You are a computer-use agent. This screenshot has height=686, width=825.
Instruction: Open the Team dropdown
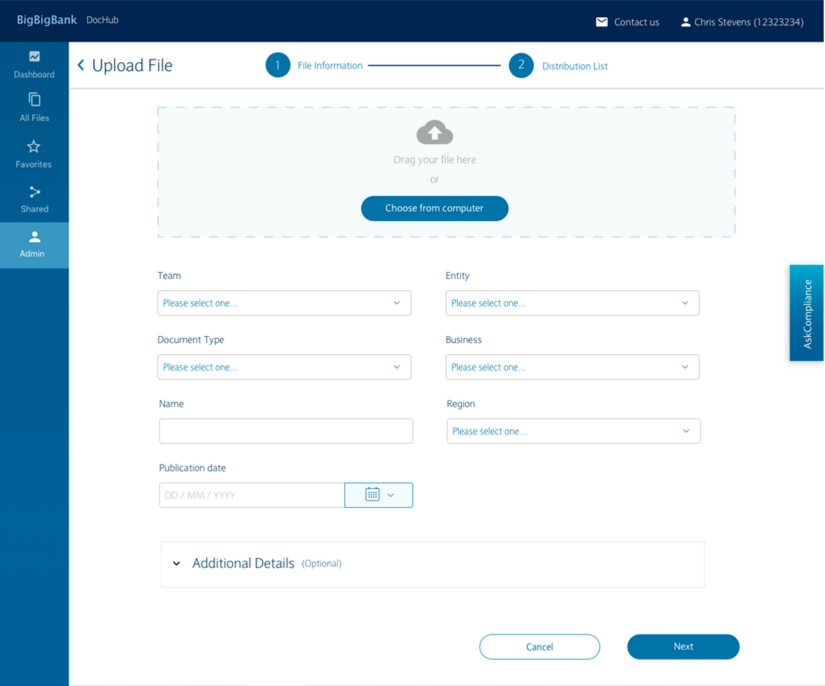click(284, 303)
